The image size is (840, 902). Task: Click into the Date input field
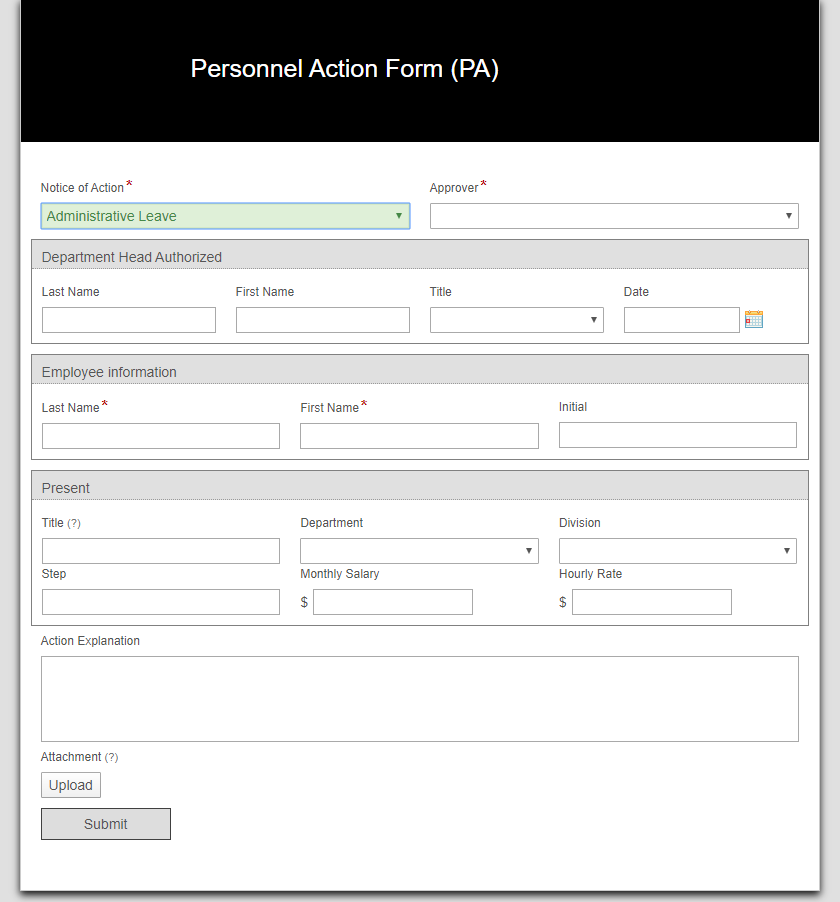681,320
